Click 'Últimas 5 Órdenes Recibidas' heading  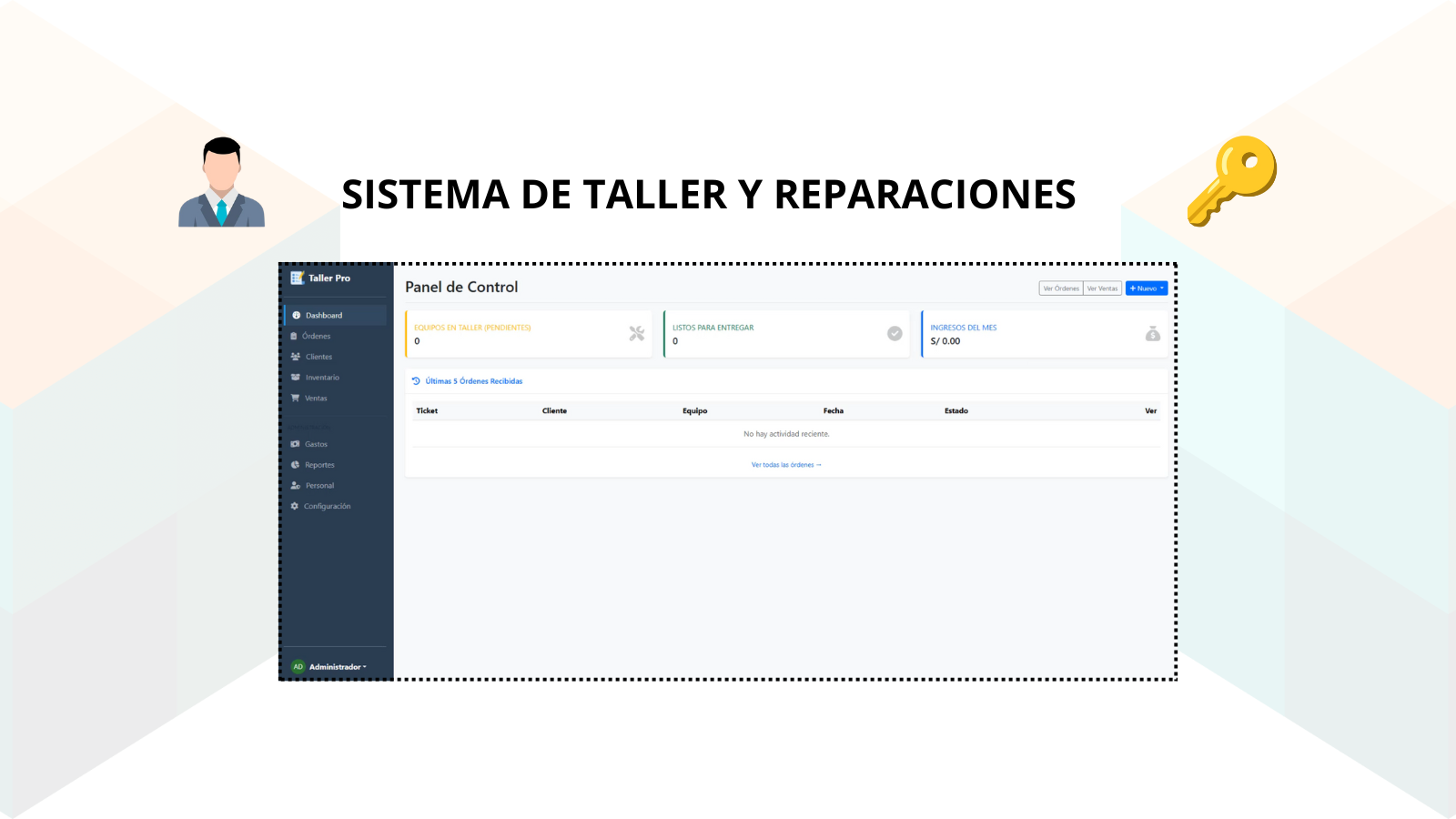coord(474,381)
